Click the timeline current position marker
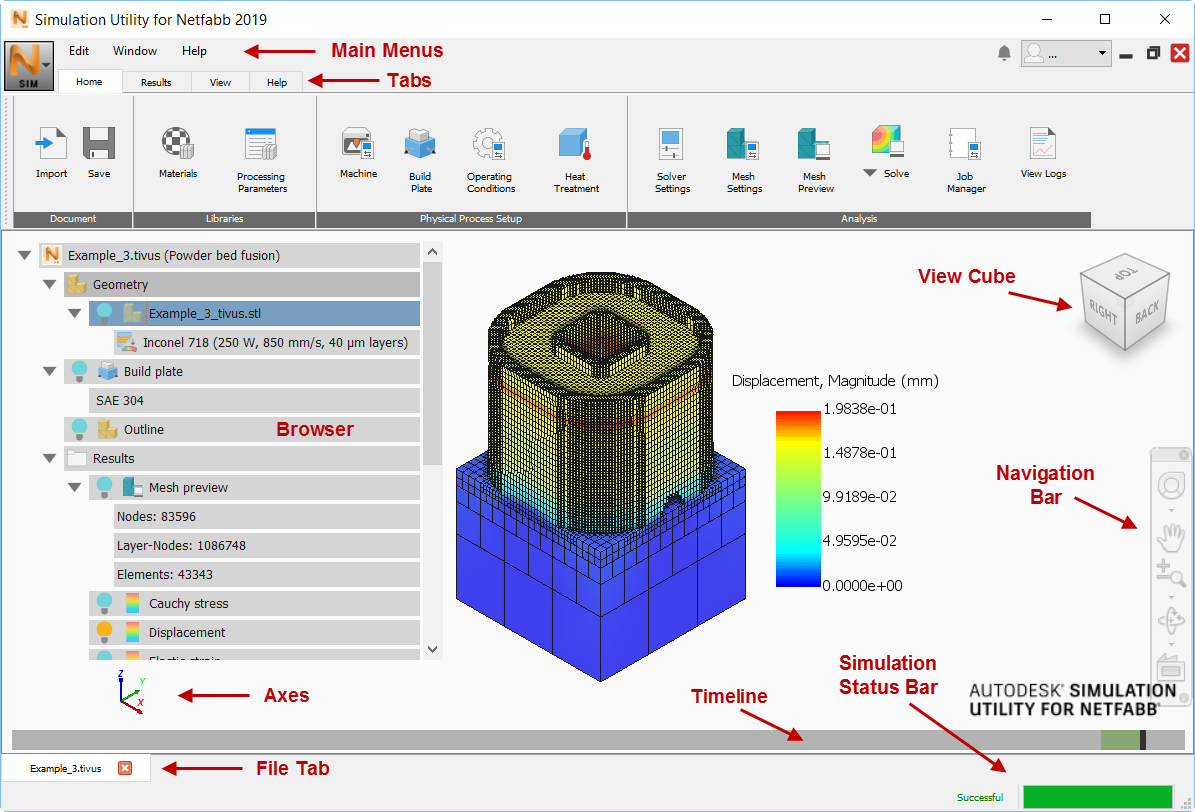 tap(1142, 740)
